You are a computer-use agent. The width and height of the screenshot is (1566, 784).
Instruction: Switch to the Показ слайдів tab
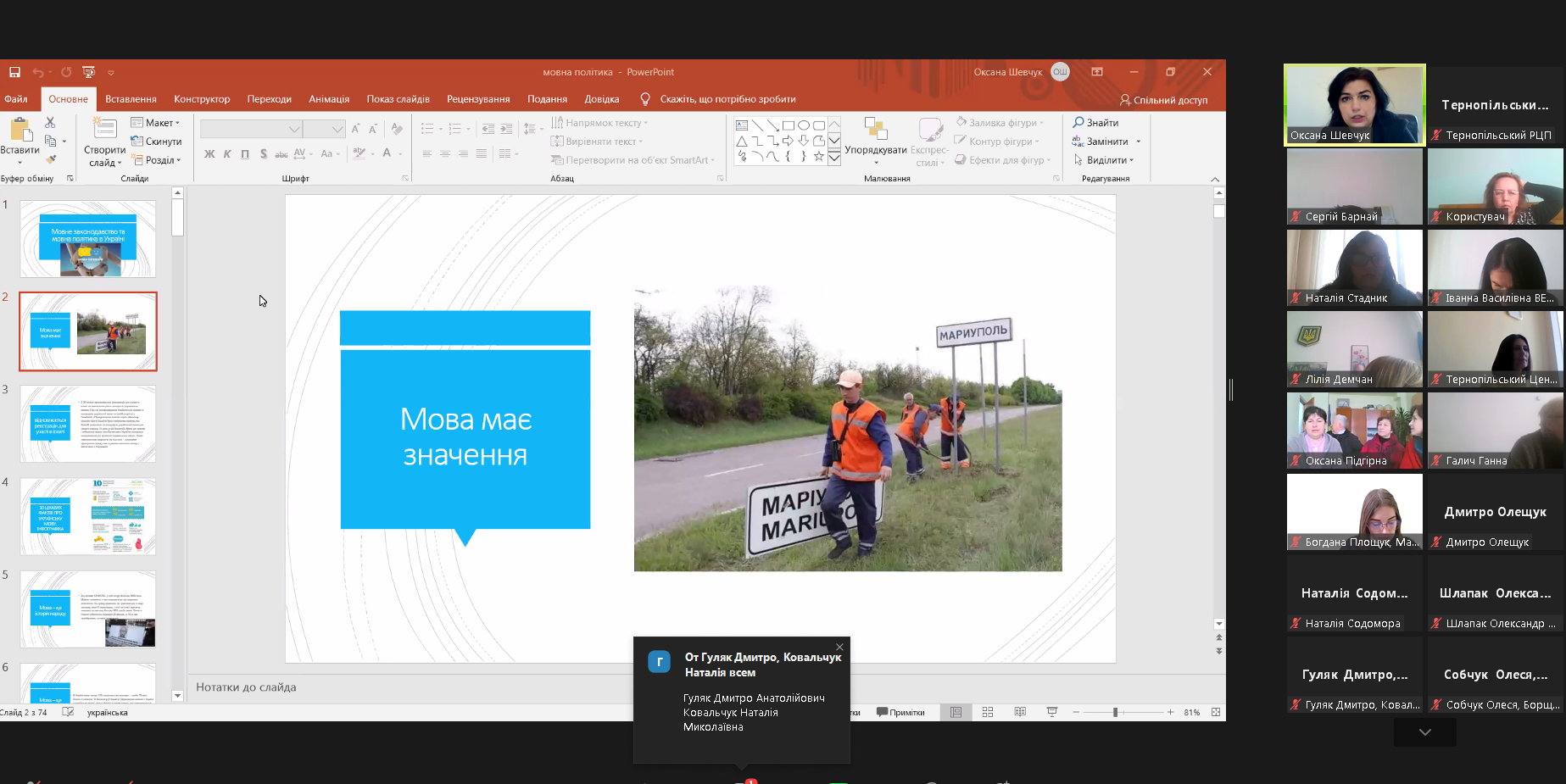(398, 99)
